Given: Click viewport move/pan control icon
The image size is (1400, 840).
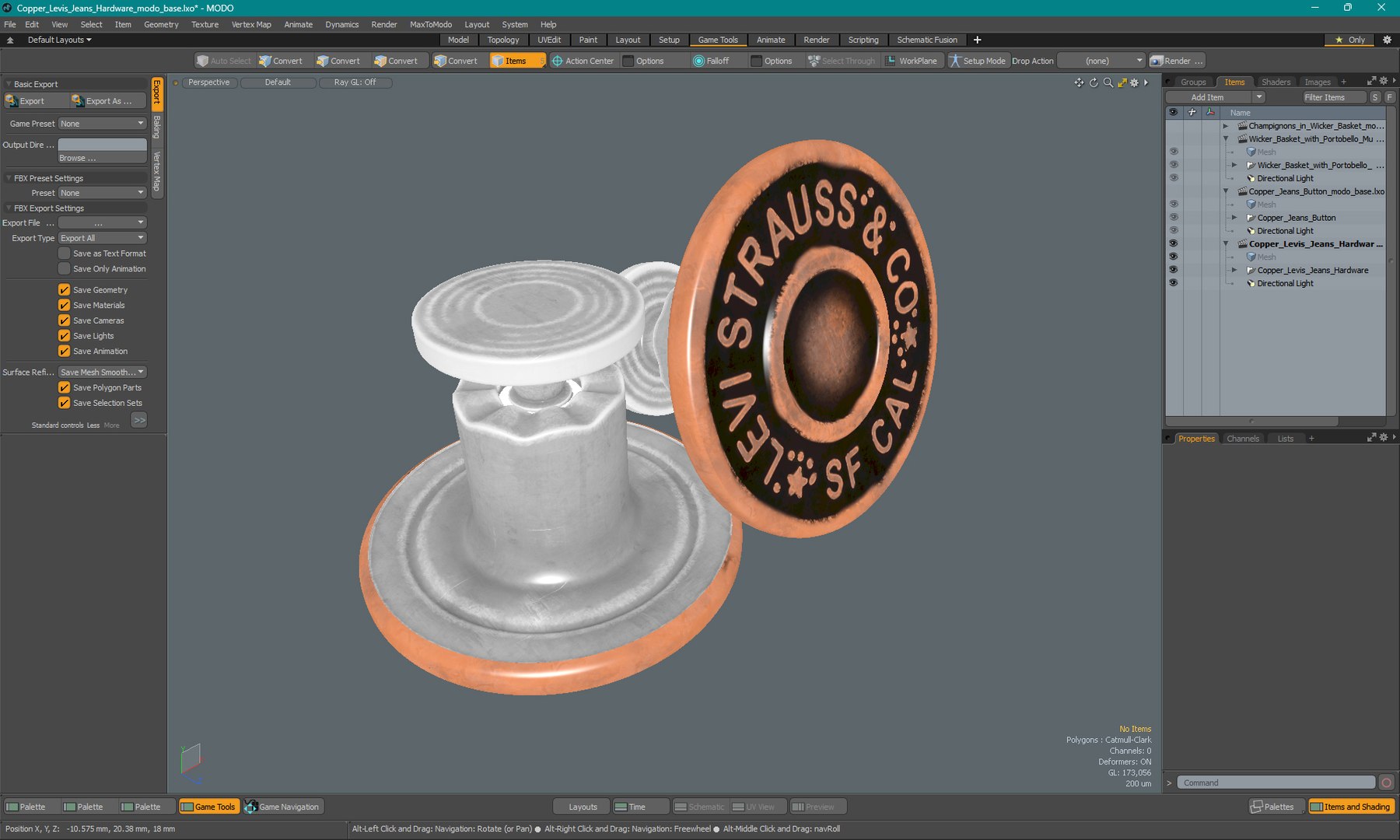Looking at the screenshot, I should (x=1079, y=82).
